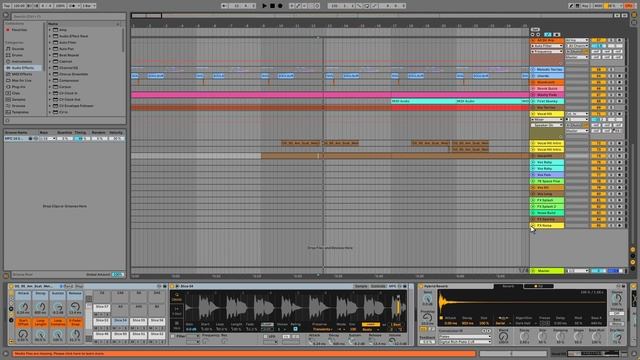Click the Name column header in browser
This screenshot has height=360, width=640.
coord(53,24)
